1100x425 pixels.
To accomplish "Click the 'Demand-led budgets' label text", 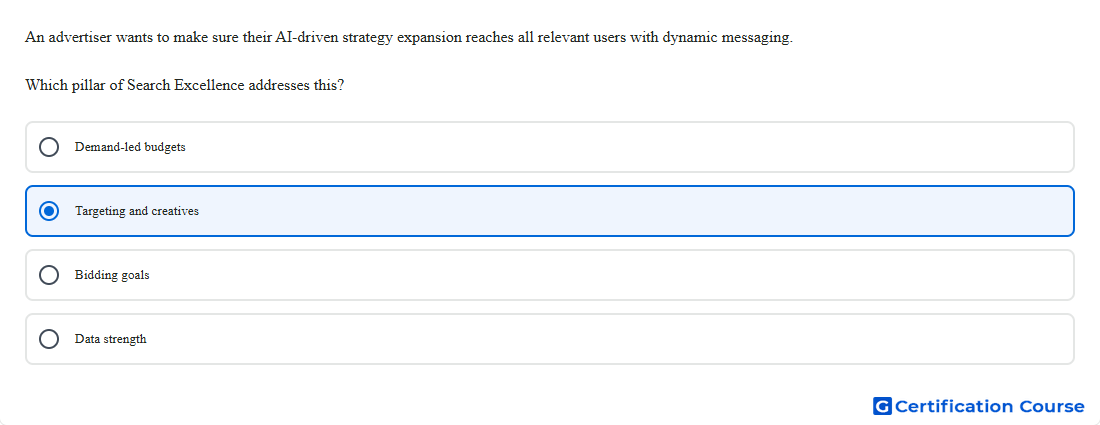I will 130,147.
